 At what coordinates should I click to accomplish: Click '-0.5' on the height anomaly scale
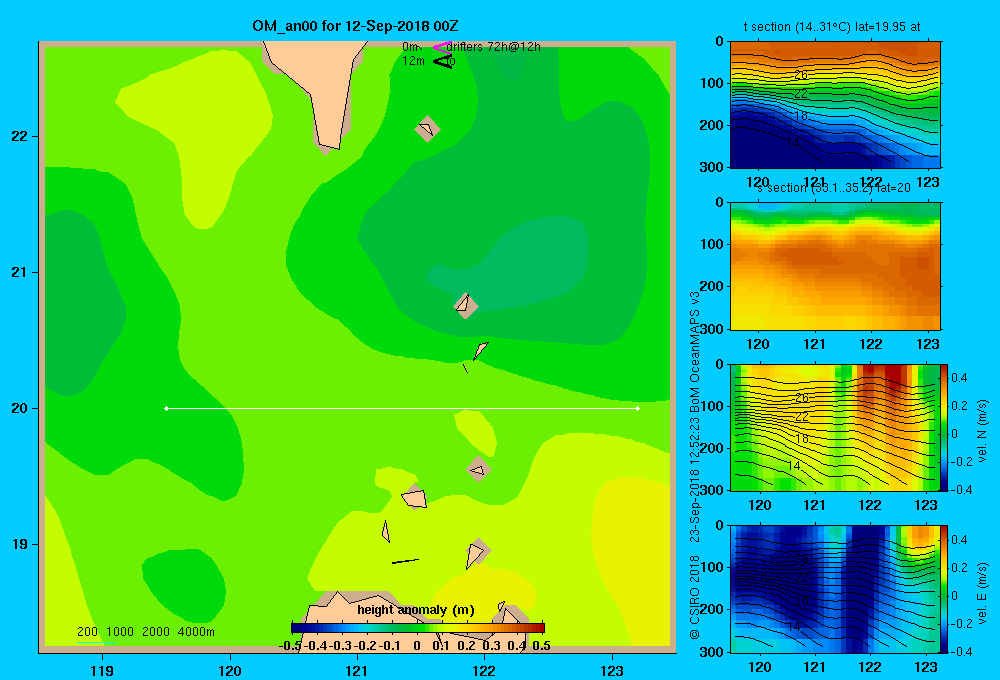point(290,646)
